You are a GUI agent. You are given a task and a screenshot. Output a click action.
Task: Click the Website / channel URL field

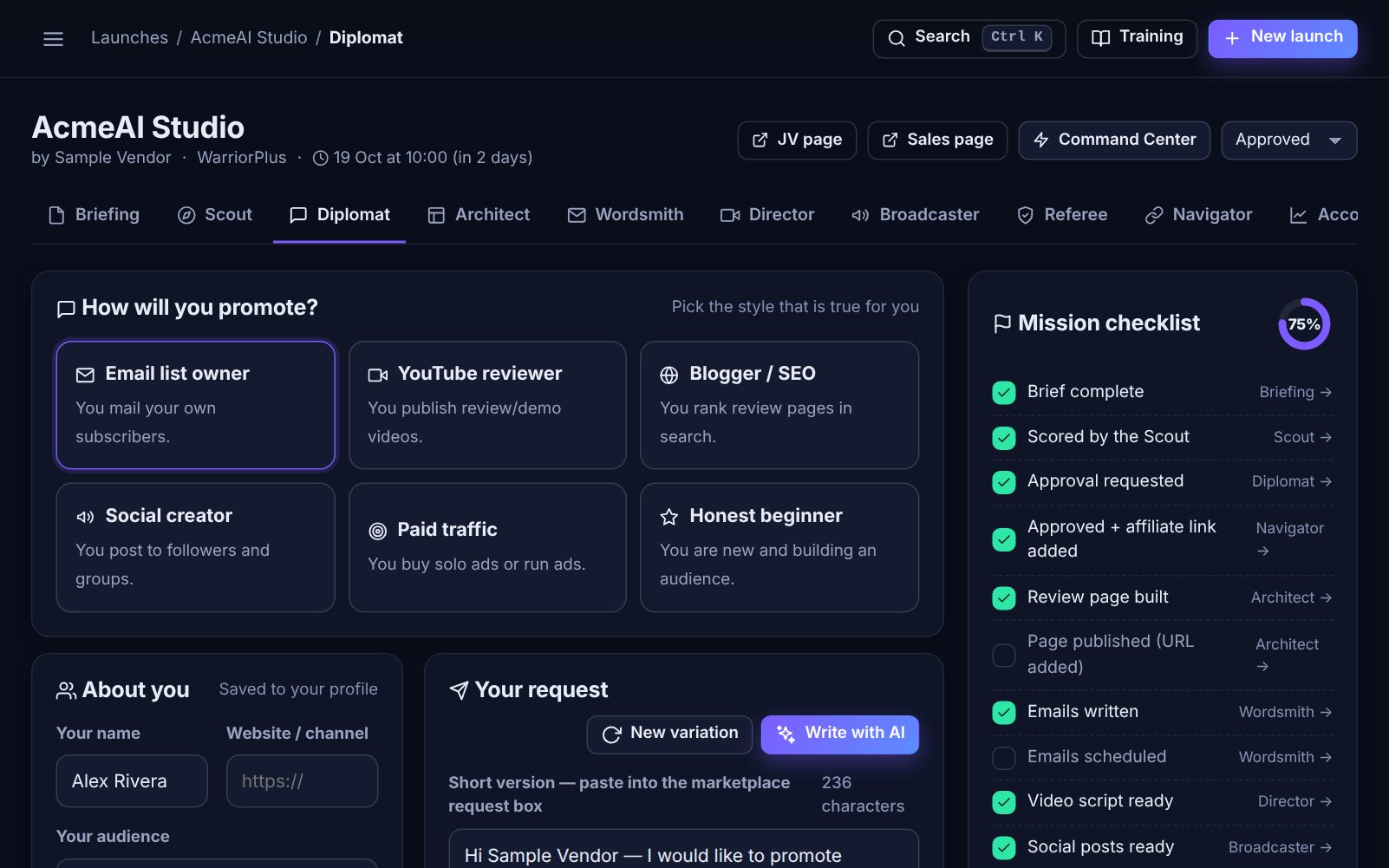[x=302, y=781]
